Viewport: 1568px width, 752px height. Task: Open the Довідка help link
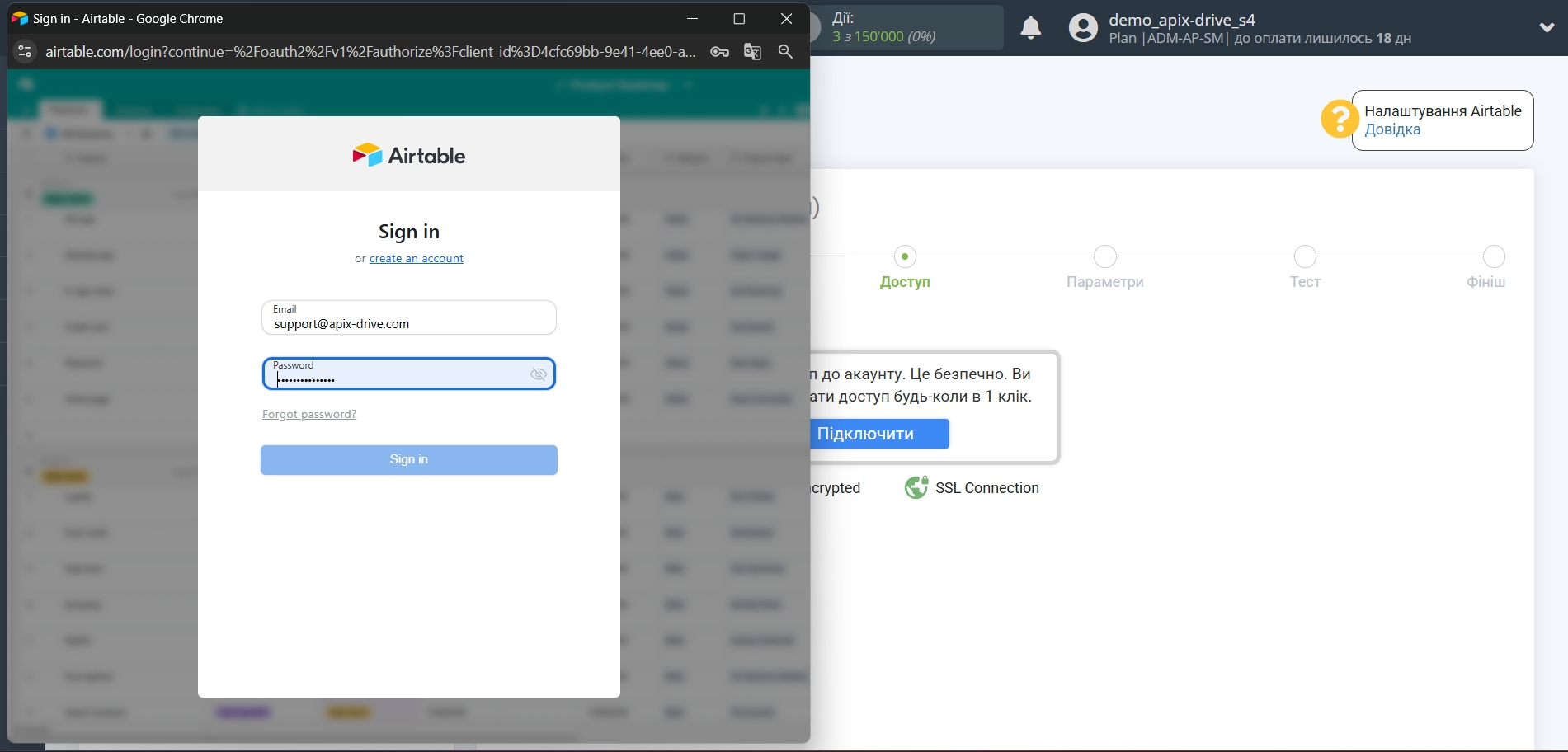pos(1392,129)
